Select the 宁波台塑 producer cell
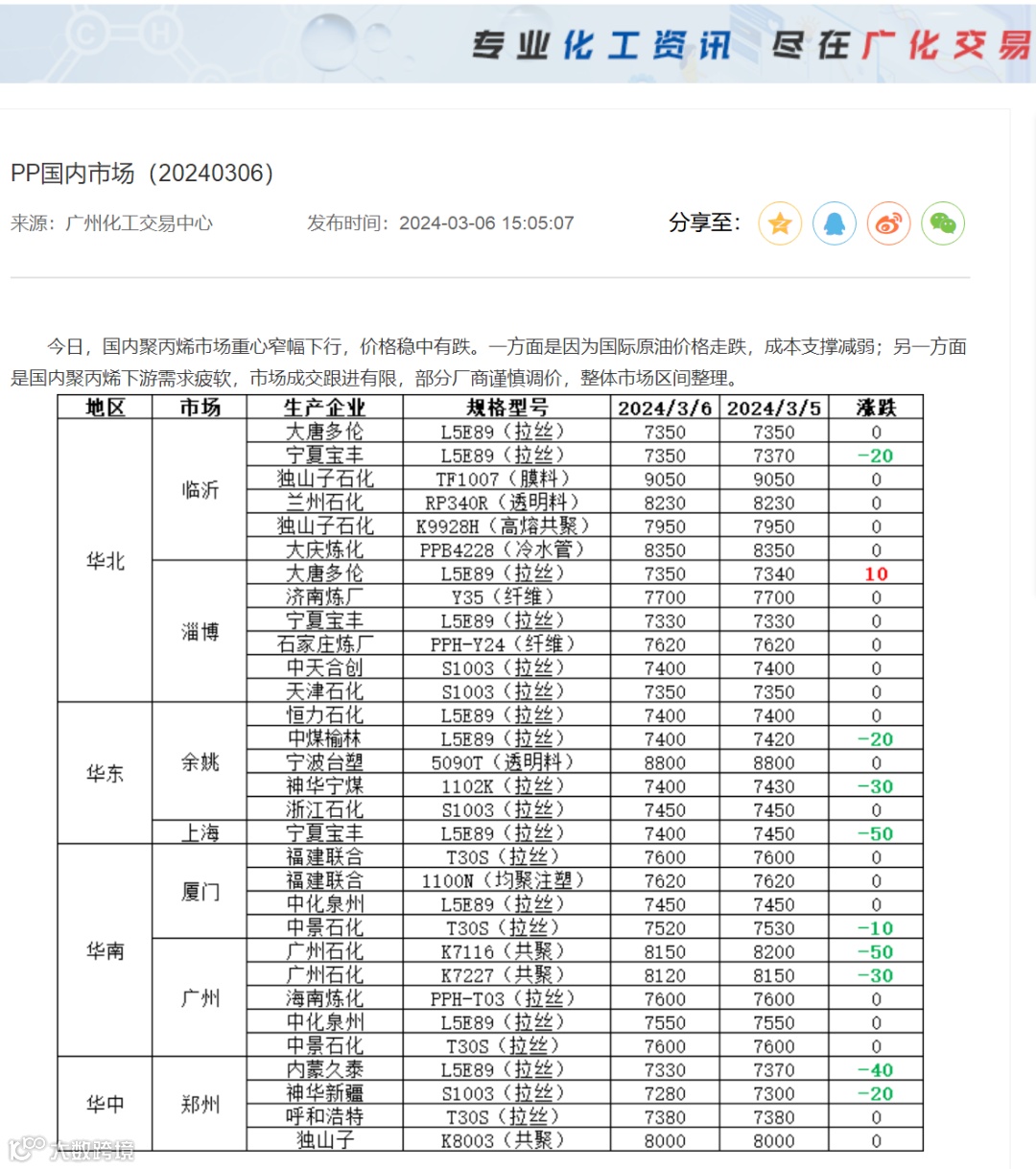 325,762
